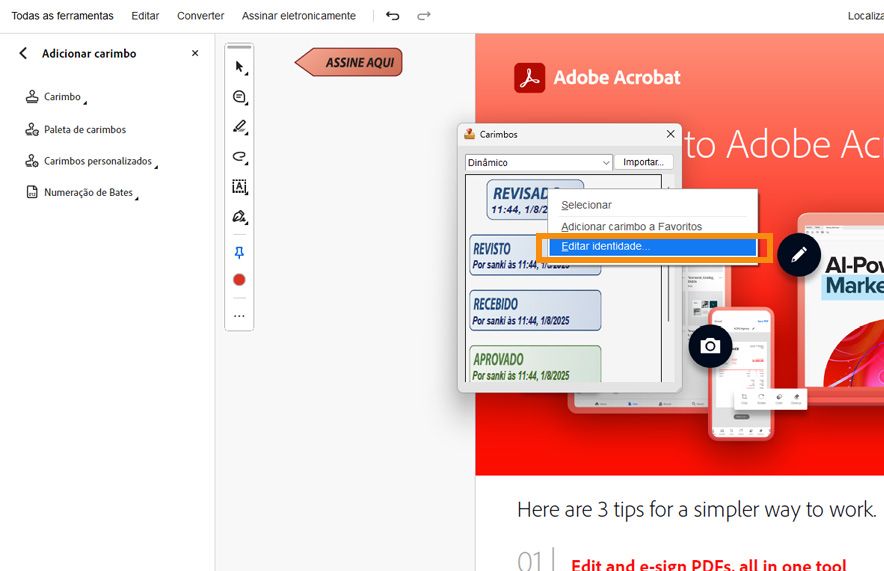Click the Numeração de Bates page icon
884x571 pixels.
(x=32, y=192)
